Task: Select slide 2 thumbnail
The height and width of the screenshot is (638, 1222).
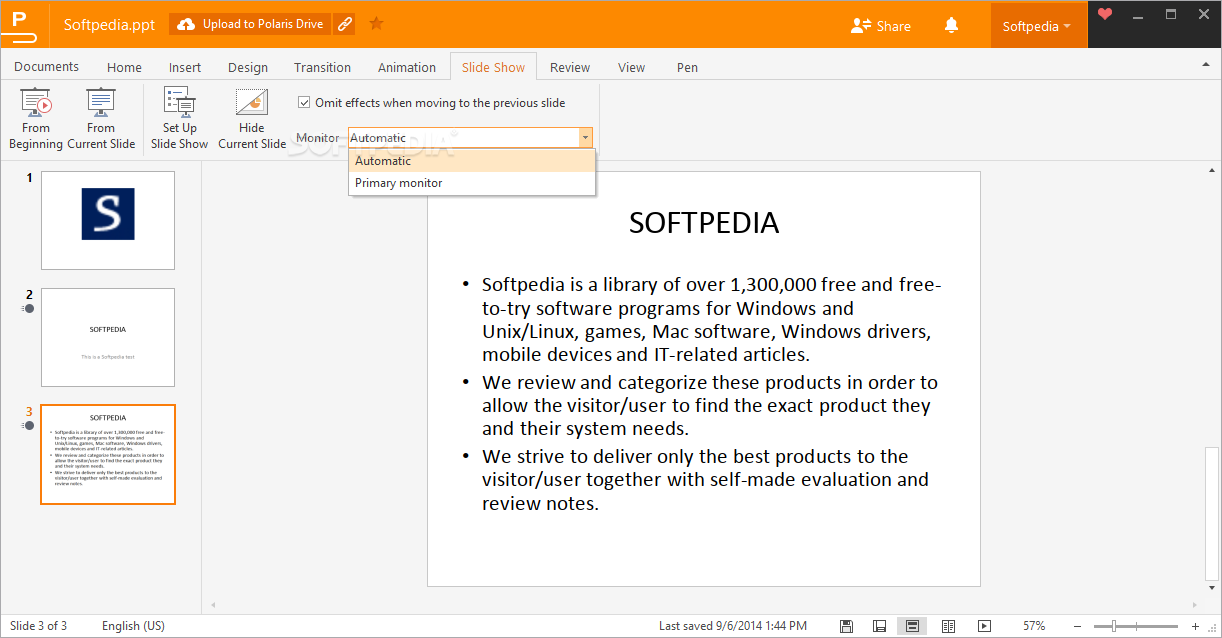Action: pos(108,337)
